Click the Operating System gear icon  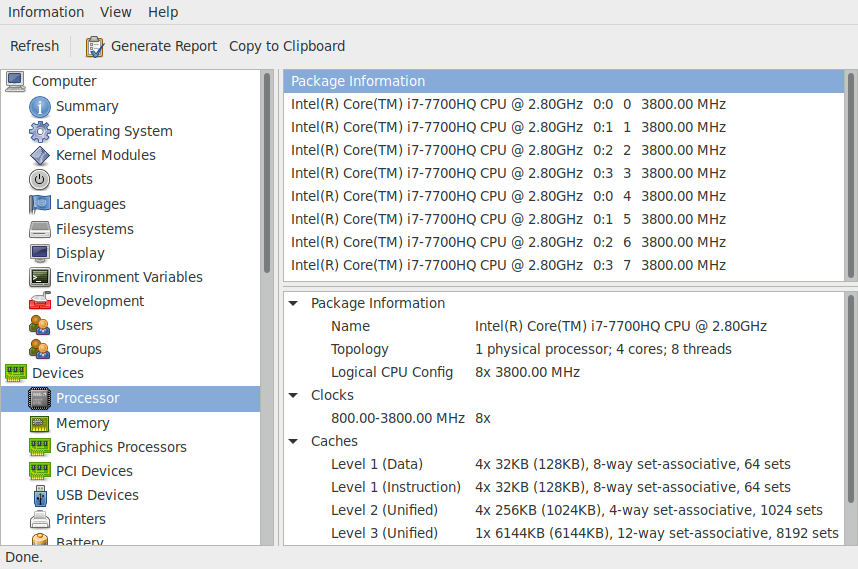click(x=39, y=131)
